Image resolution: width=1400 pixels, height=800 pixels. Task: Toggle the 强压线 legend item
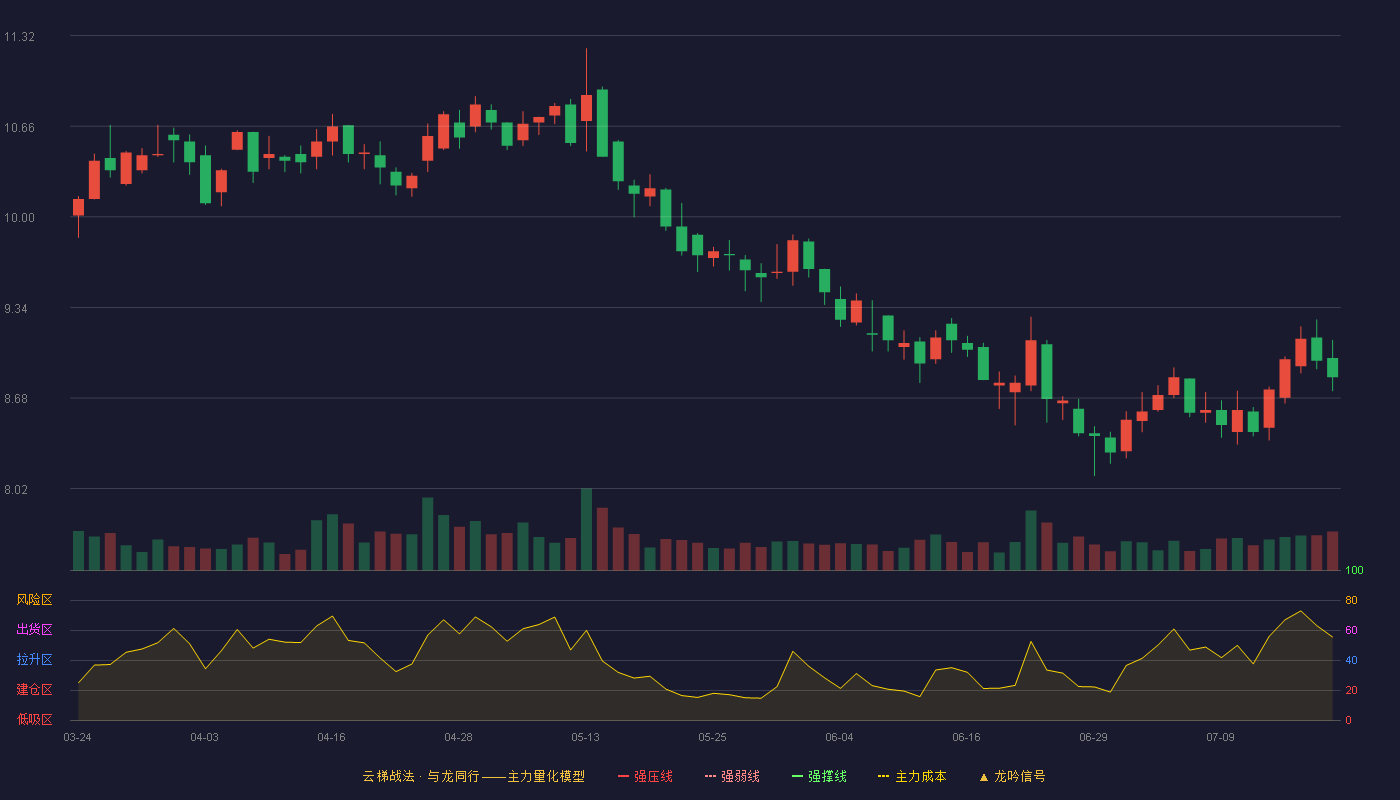(645, 776)
